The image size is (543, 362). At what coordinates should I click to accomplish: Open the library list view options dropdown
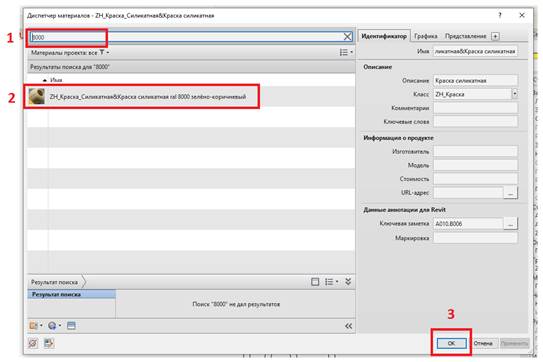331,282
